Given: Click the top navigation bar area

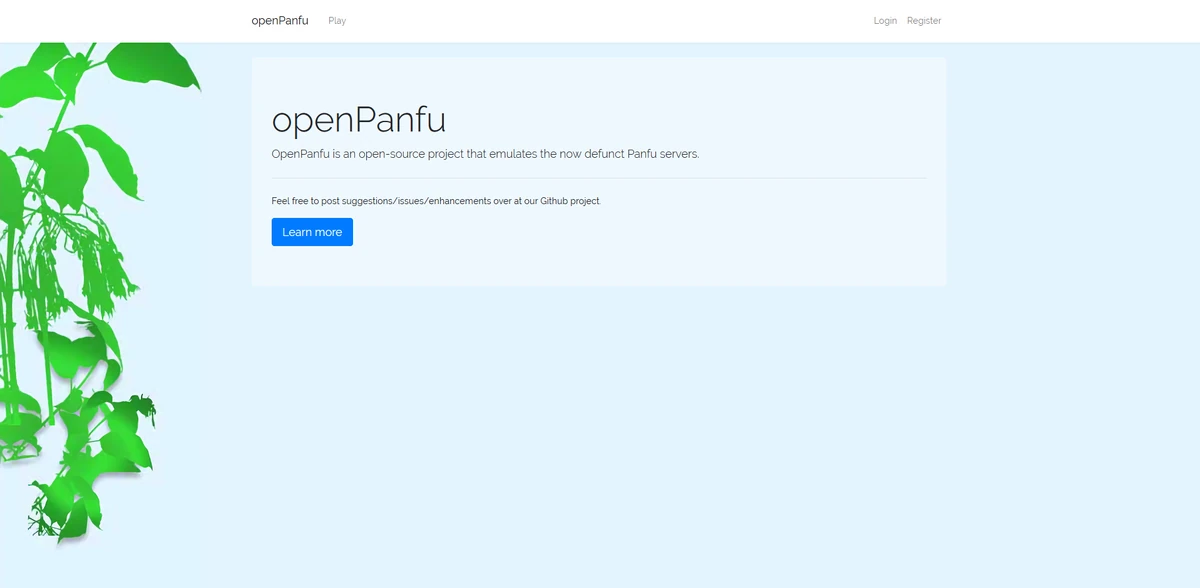Looking at the screenshot, I should [600, 20].
